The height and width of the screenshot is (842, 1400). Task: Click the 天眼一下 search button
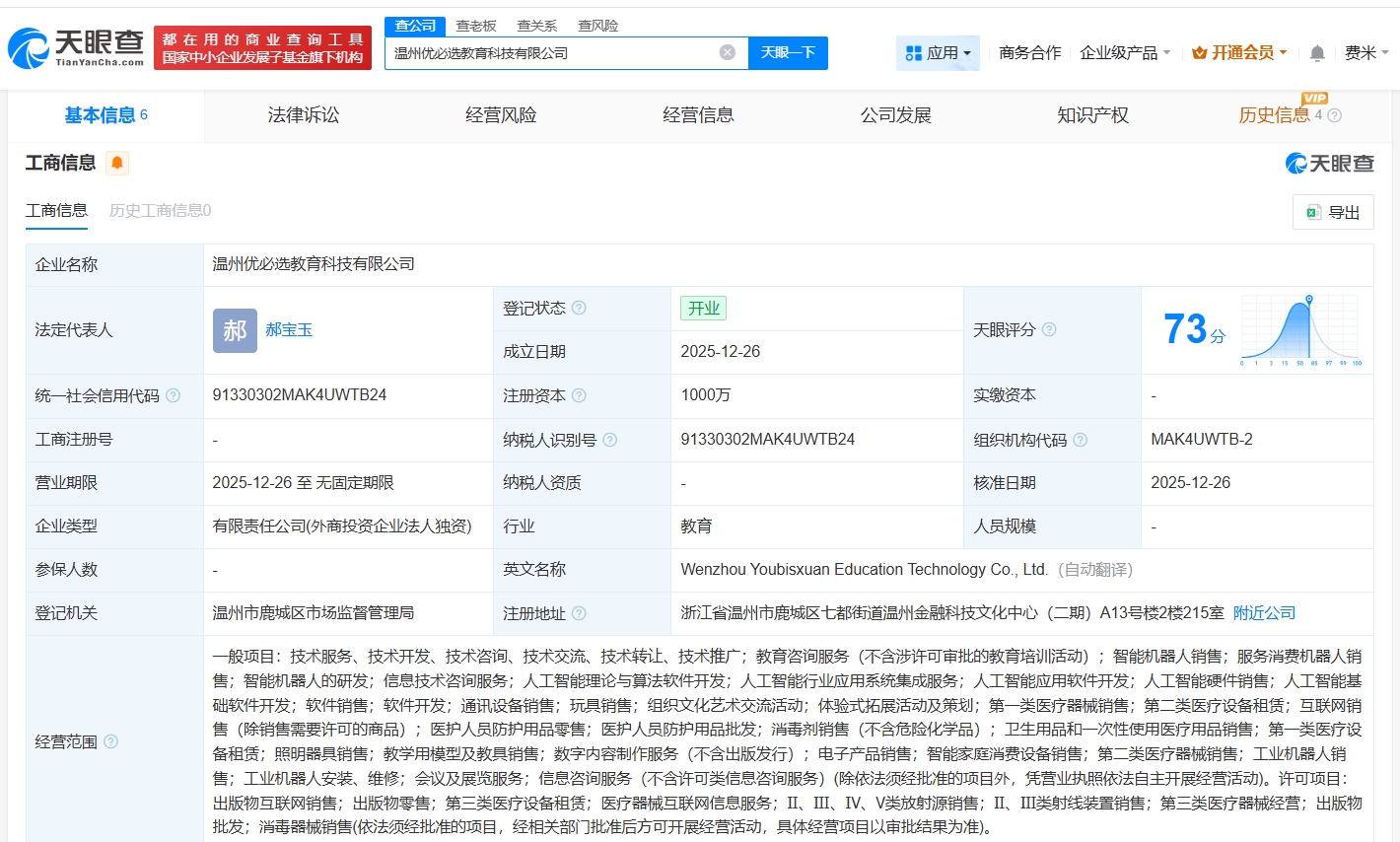click(x=788, y=53)
